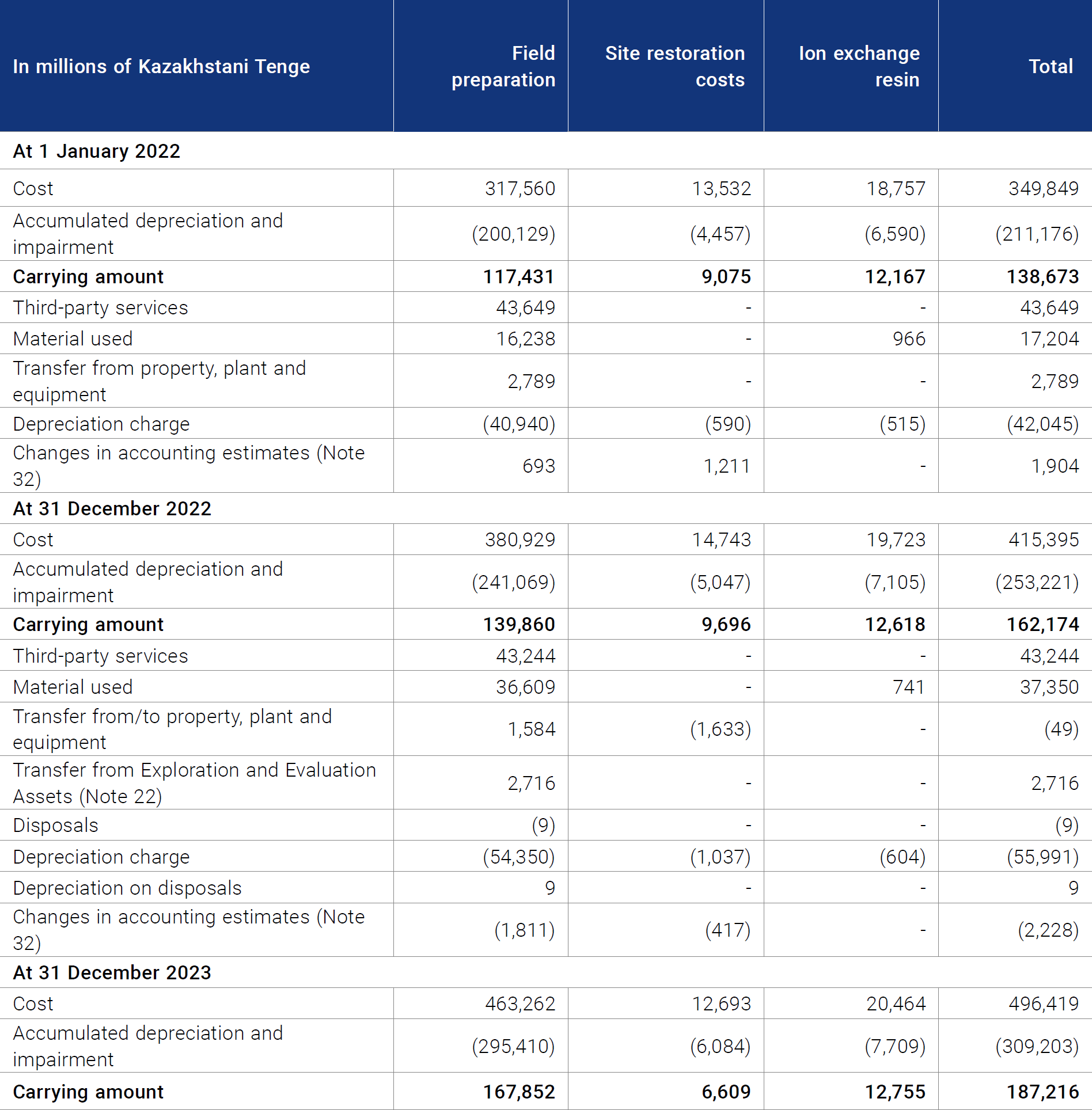Click the value 14,743
The height and width of the screenshot is (1110, 1092).
(x=722, y=539)
